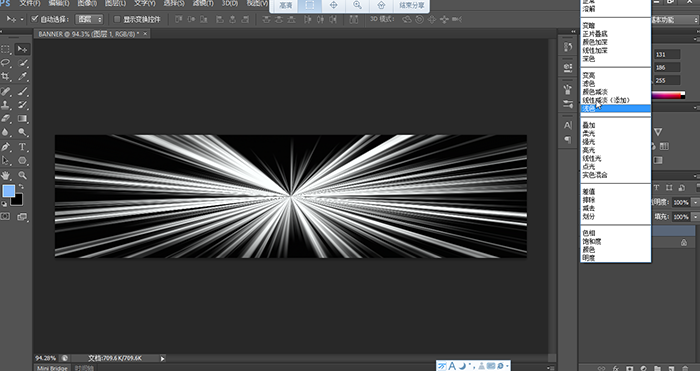Screen dimensions: 700x371
Task: Toggle the 显示变换控件 checkbox
Action: 117,19
